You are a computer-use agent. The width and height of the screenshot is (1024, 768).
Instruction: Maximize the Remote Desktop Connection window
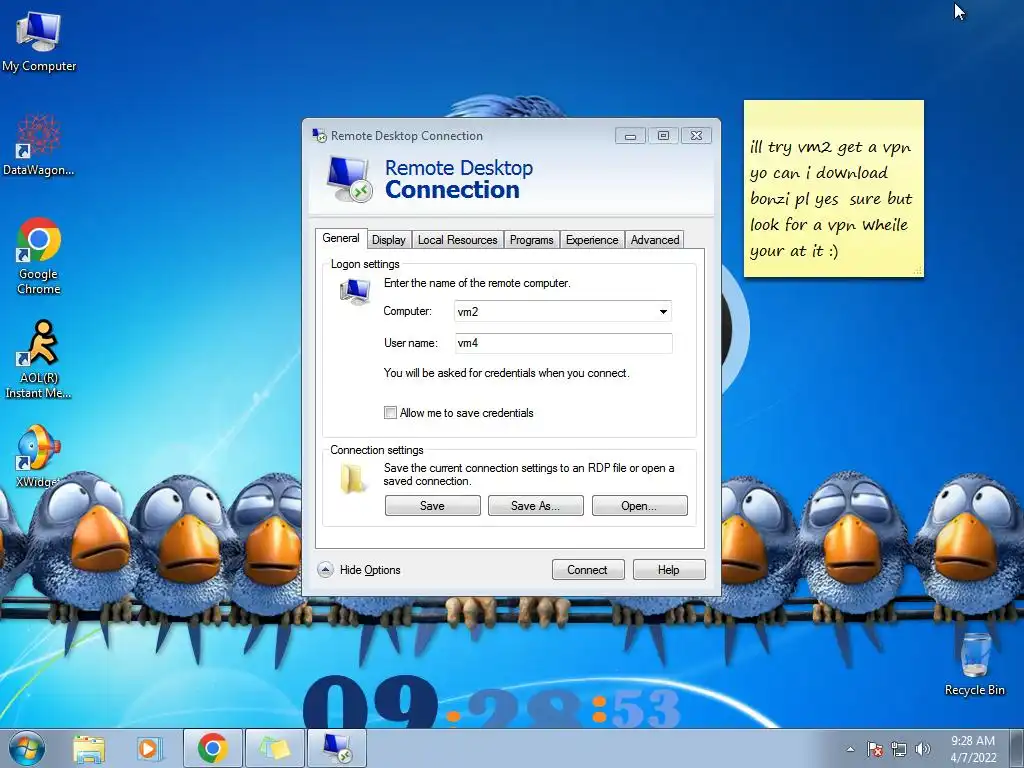663,136
